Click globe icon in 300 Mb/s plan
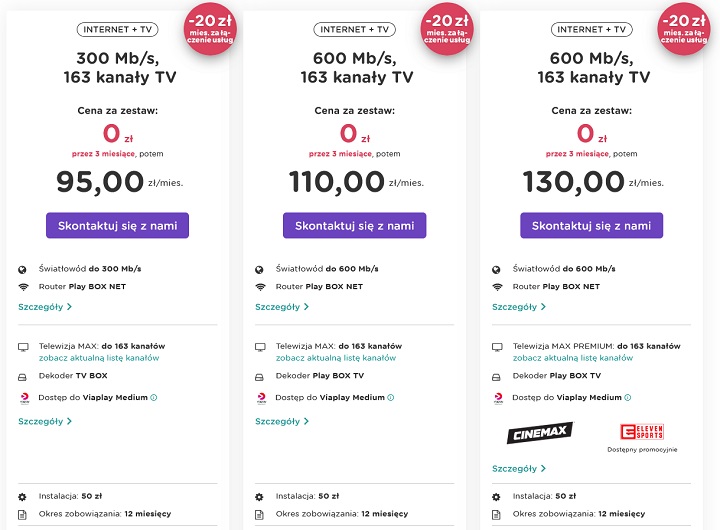The height and width of the screenshot is (530, 720). point(23,269)
